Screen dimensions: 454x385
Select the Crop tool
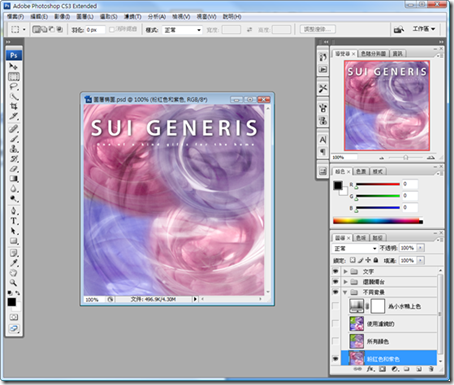(x=14, y=106)
